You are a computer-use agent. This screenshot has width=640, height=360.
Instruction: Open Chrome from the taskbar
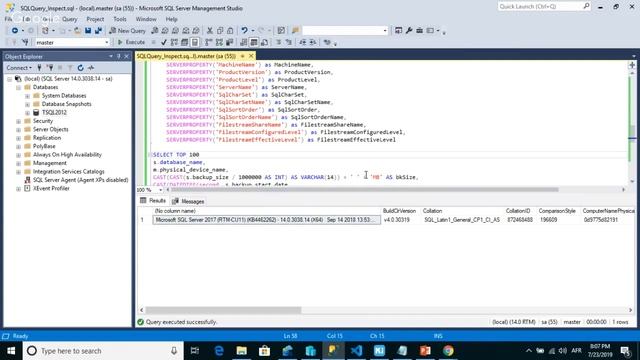[x=448, y=351]
